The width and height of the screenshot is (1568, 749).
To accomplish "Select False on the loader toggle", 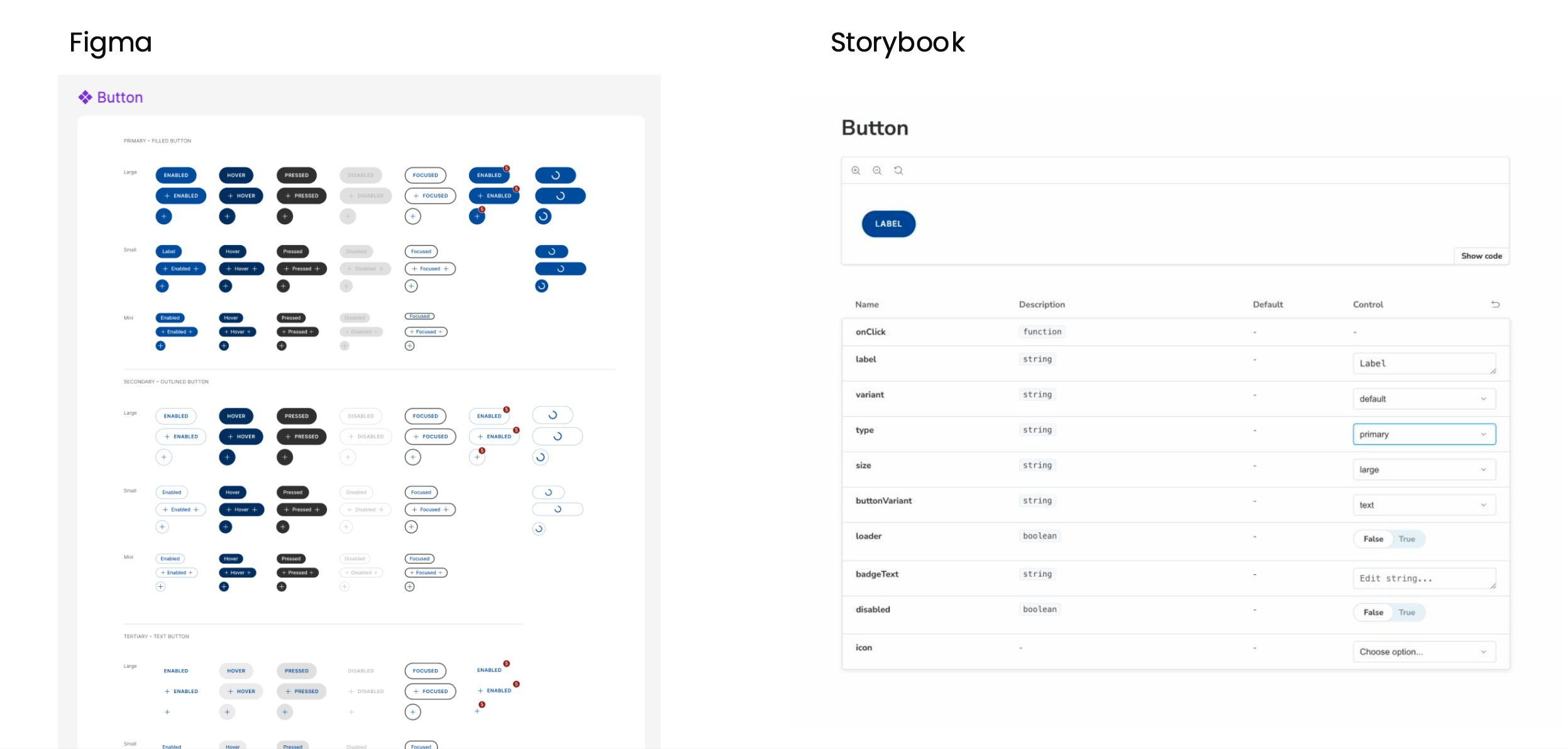I will [x=1373, y=539].
